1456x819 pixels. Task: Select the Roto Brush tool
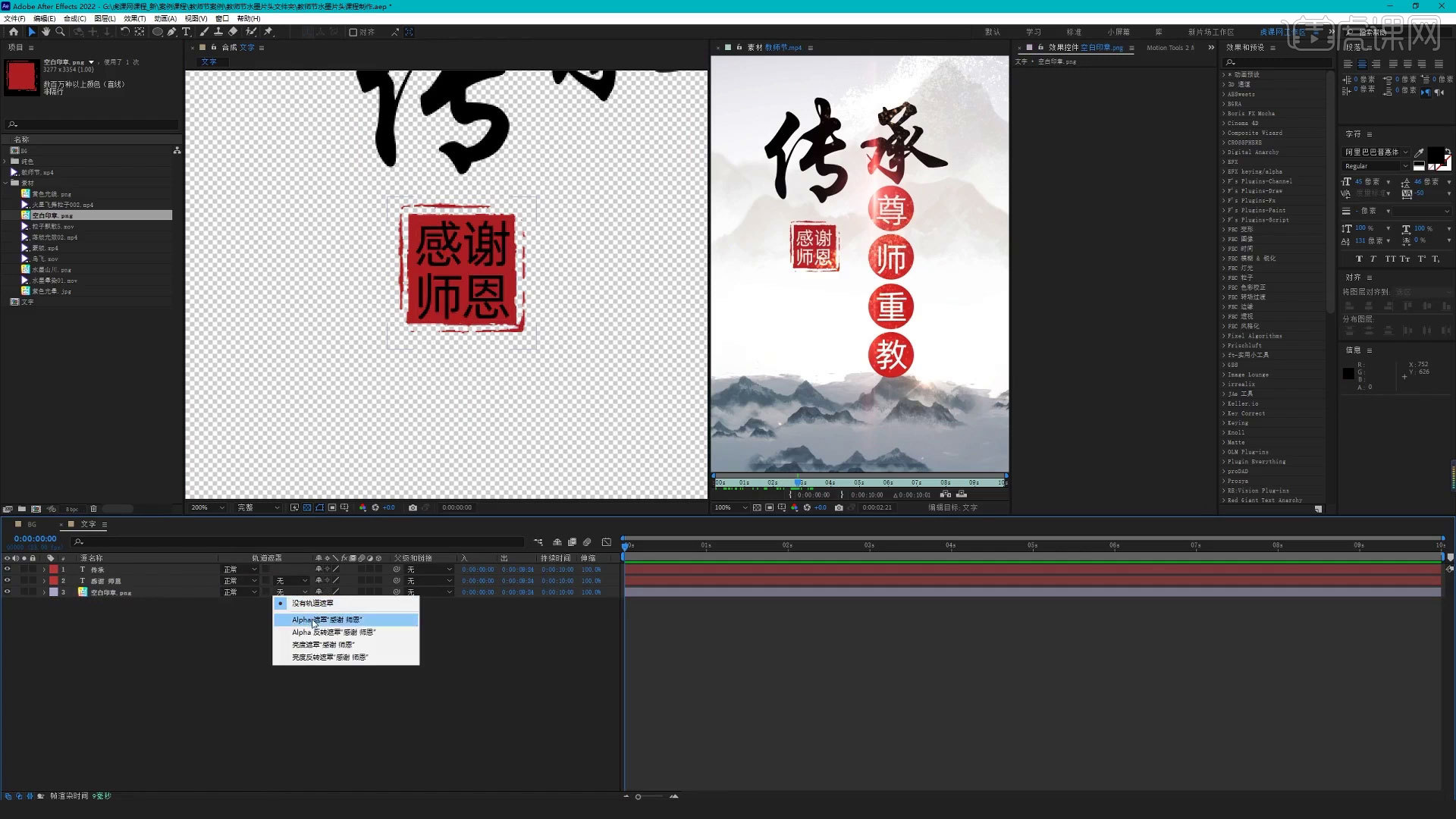[251, 32]
